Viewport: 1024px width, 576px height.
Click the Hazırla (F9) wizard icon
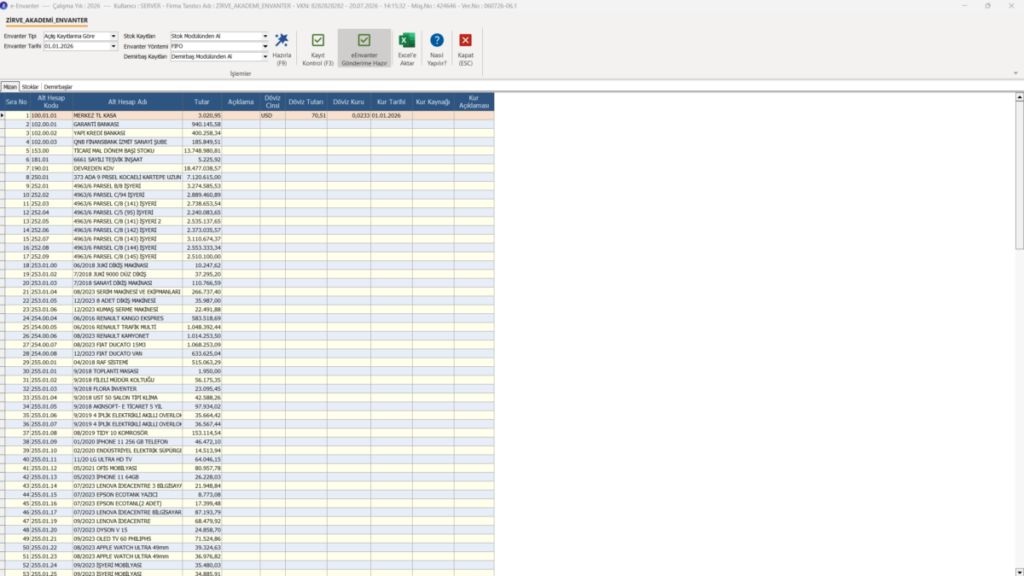281,40
